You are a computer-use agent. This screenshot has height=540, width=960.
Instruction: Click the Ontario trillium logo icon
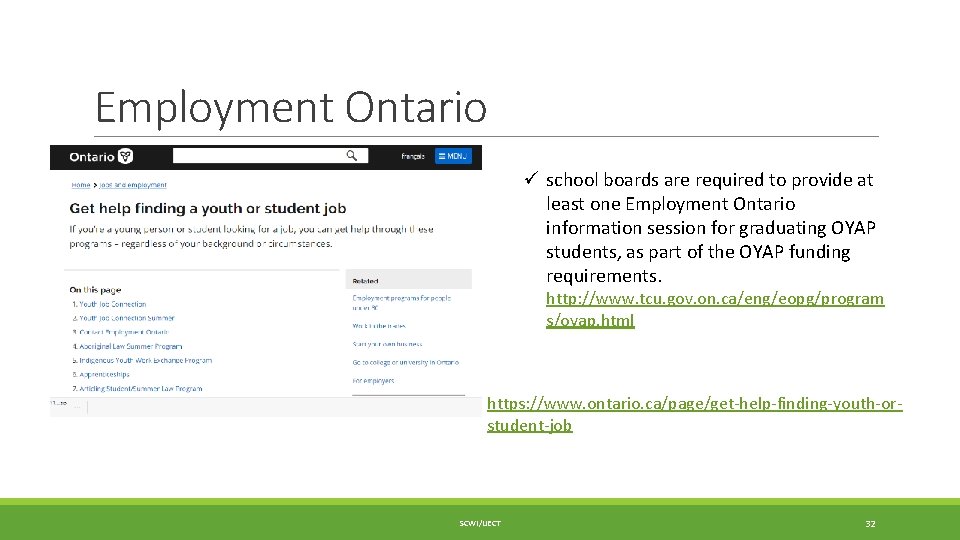click(126, 156)
